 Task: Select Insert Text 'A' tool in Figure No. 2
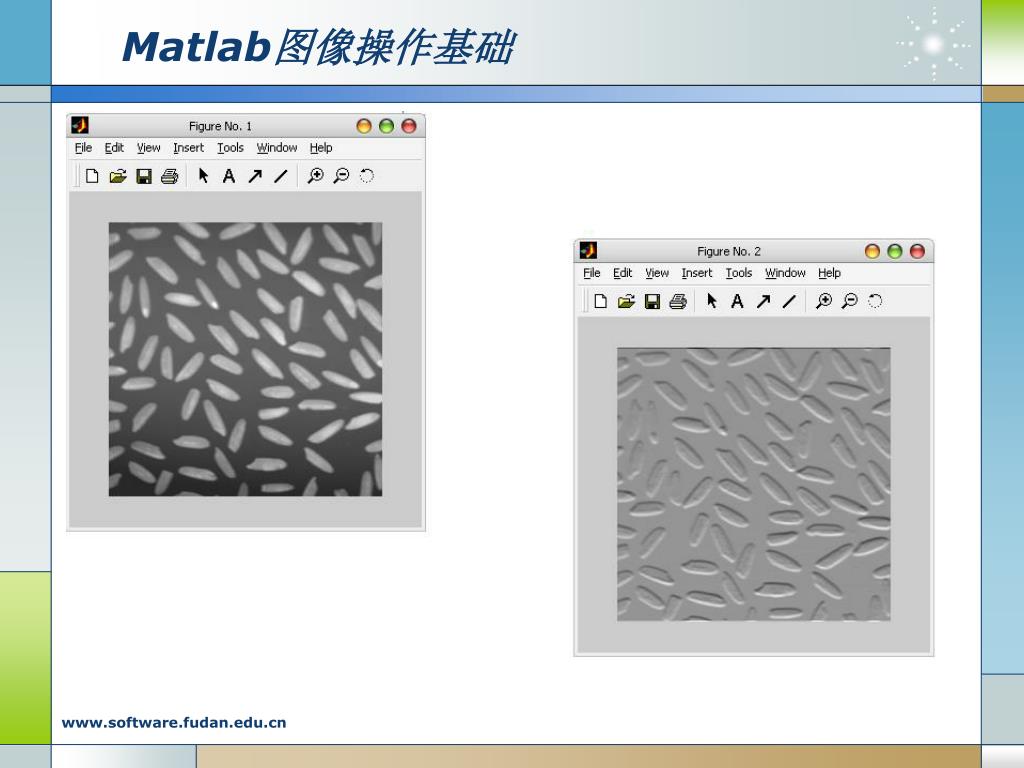coord(737,301)
